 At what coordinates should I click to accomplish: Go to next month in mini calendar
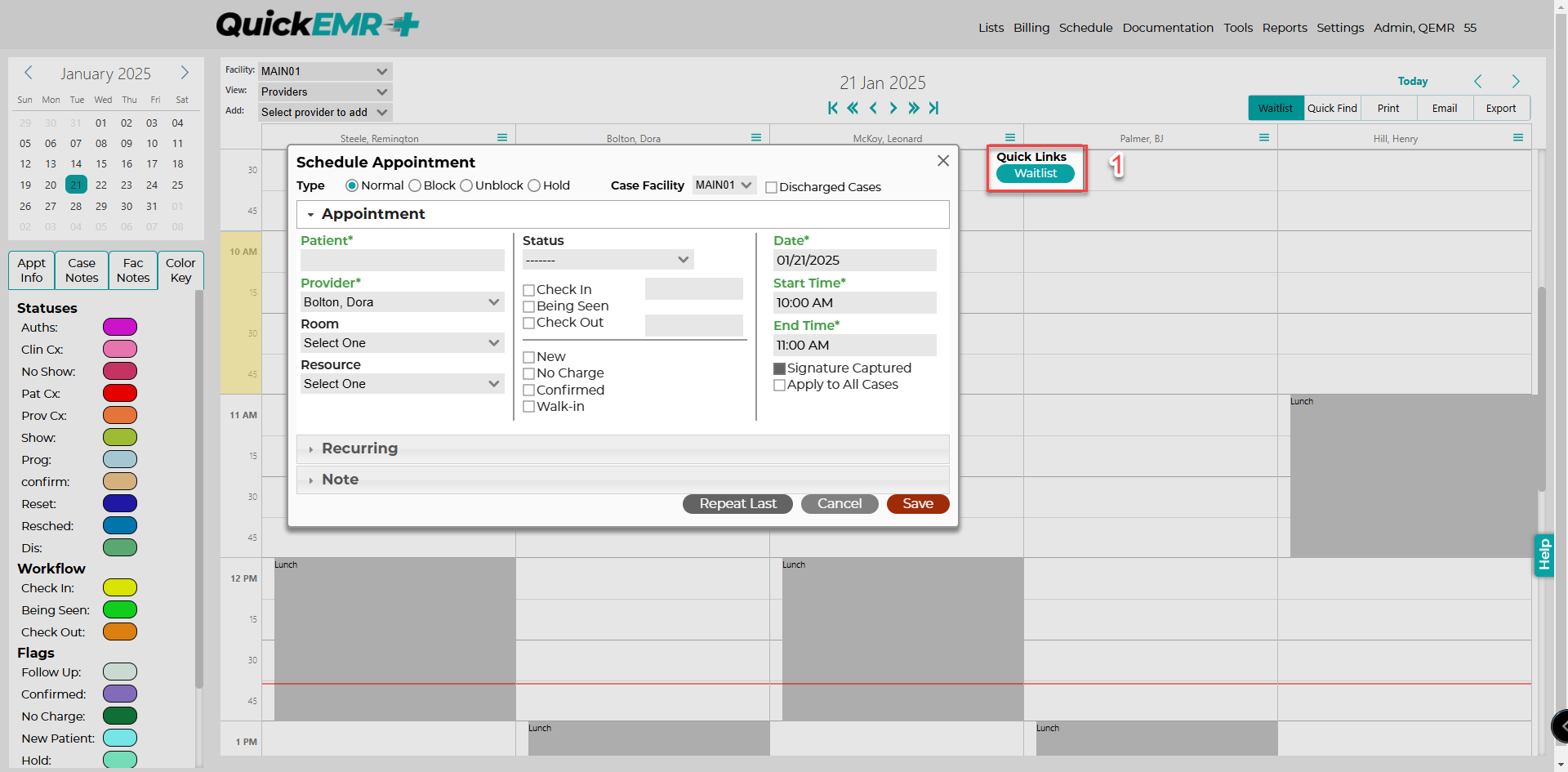pos(185,73)
